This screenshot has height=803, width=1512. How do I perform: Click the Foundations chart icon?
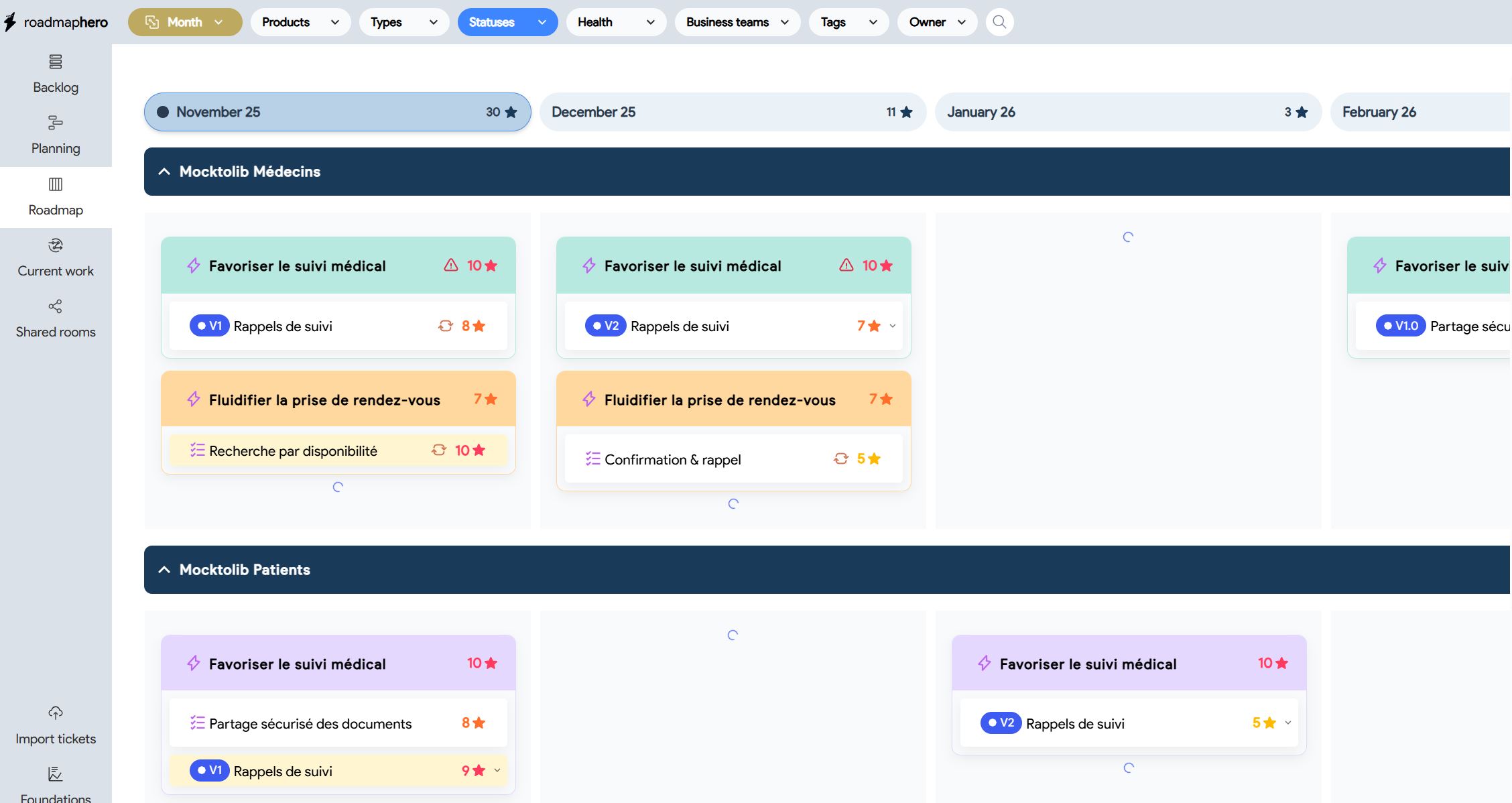coord(56,774)
